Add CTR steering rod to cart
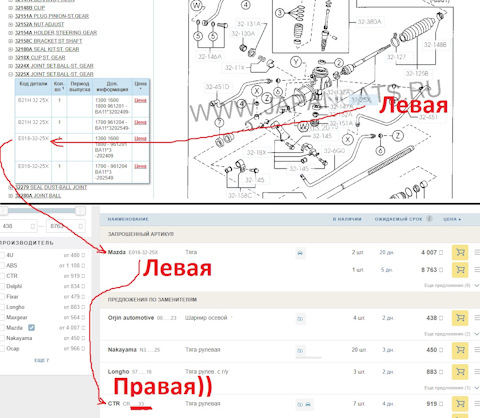This screenshot has width=480, height=418. (460, 404)
